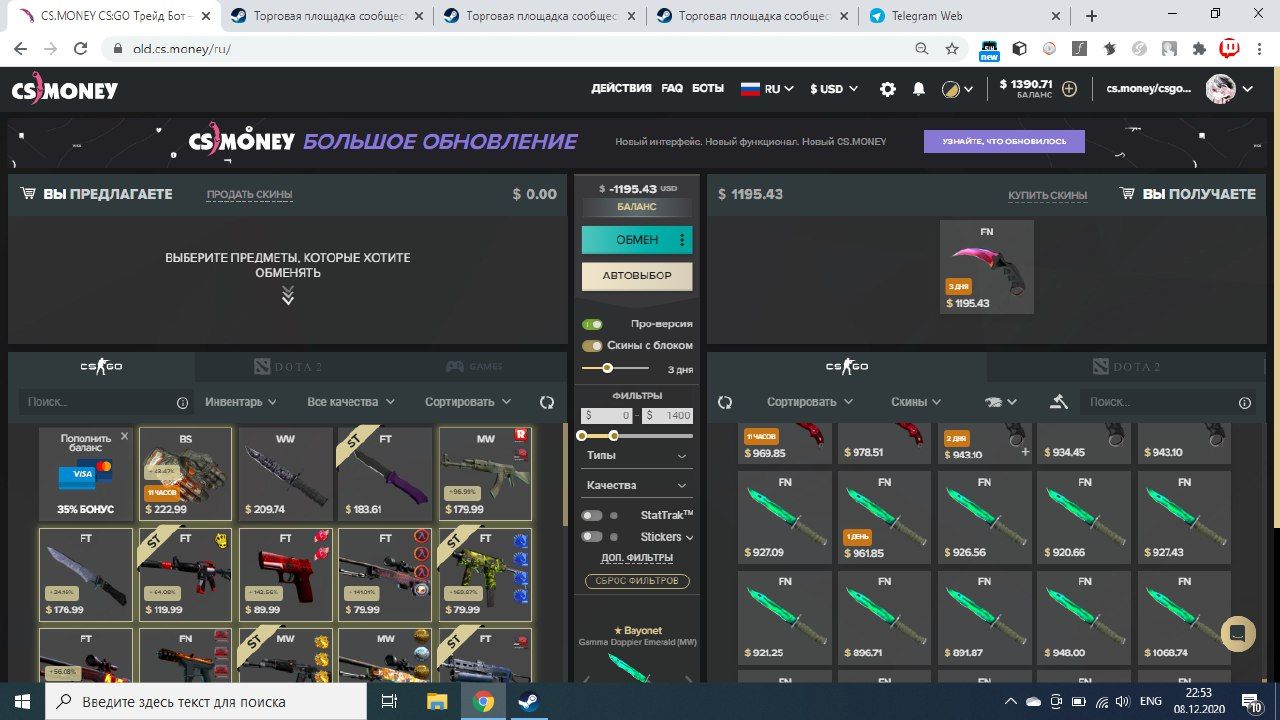This screenshot has width=1280, height=720.
Task: Open currency USD dropdown
Action: point(834,89)
